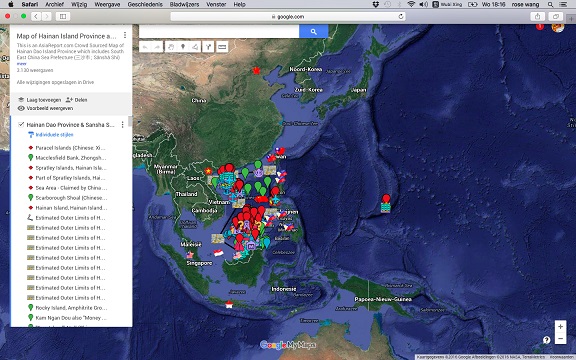Click the blue map search button
Image resolution: width=576 pixels, height=360 pixels.
coord(313,32)
